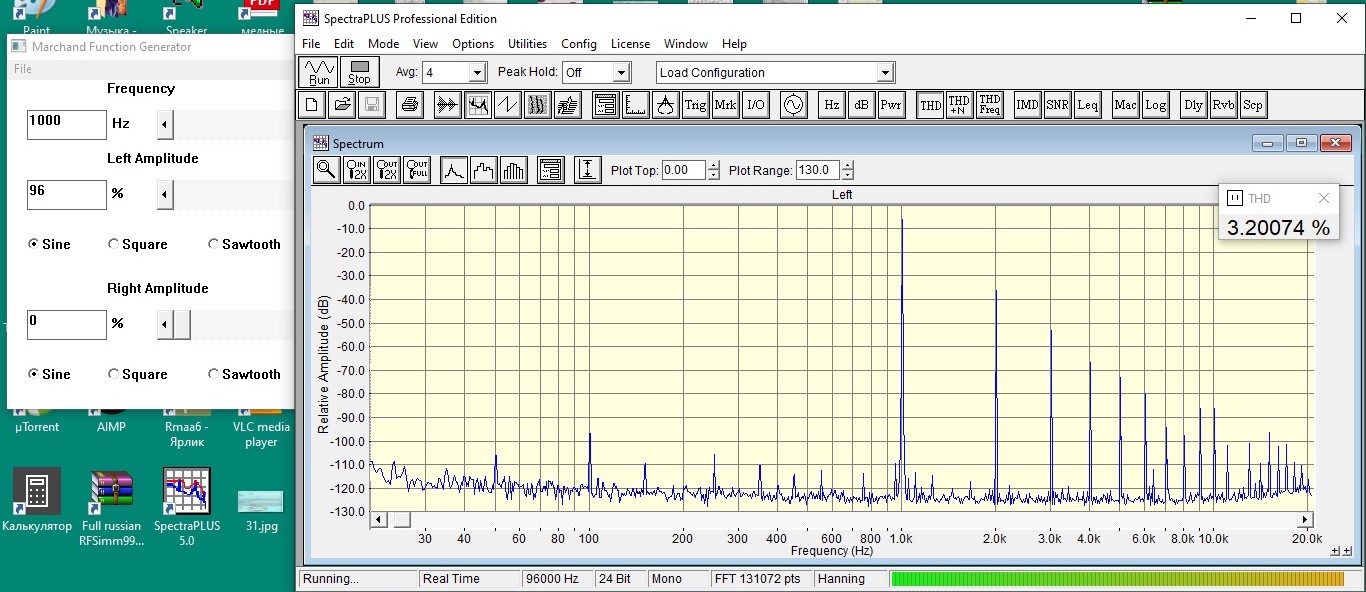Open processing settings dialog icon
Viewport: 1366px width, 592px height.
[x=605, y=105]
